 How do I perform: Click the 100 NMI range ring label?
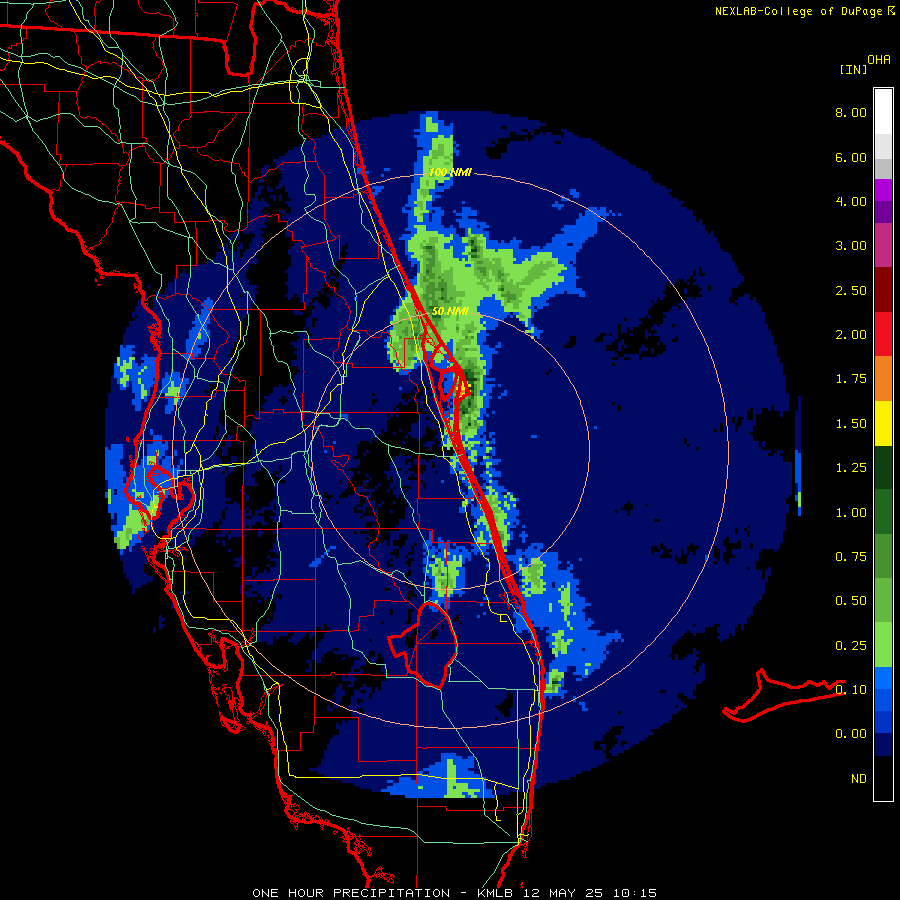point(451,172)
